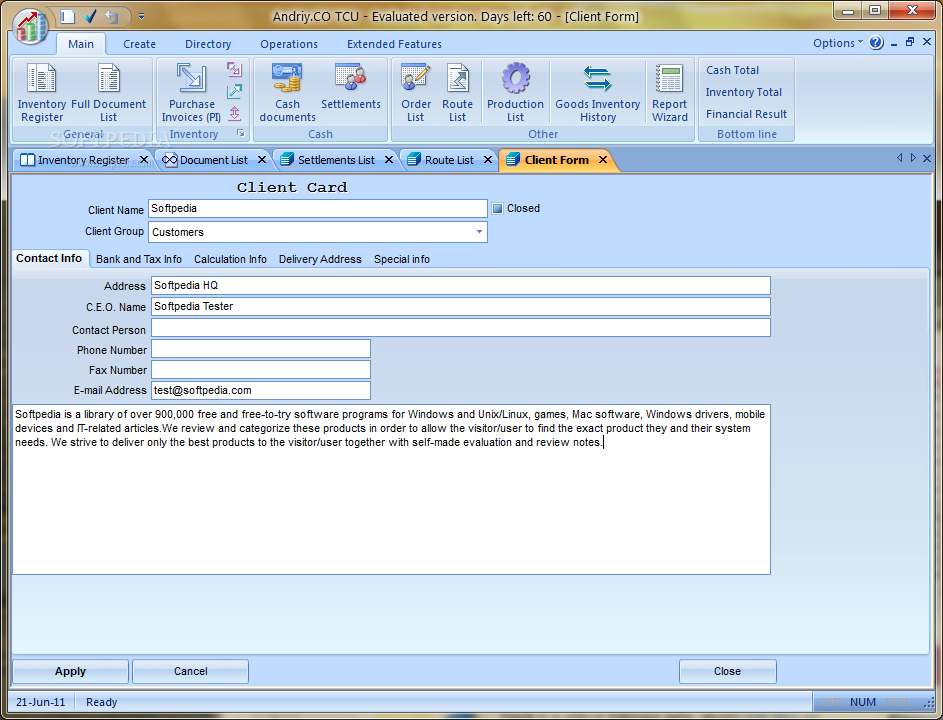This screenshot has width=943, height=720.
Task: Click the Phone Number input field
Action: click(261, 349)
